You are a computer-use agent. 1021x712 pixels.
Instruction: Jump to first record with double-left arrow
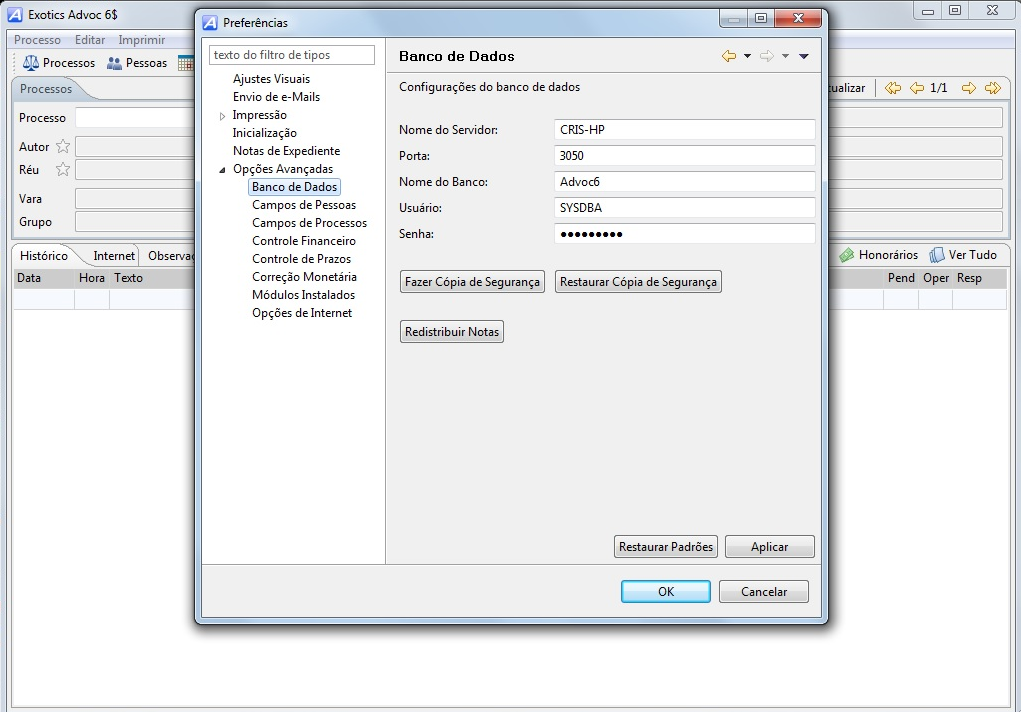[x=893, y=88]
